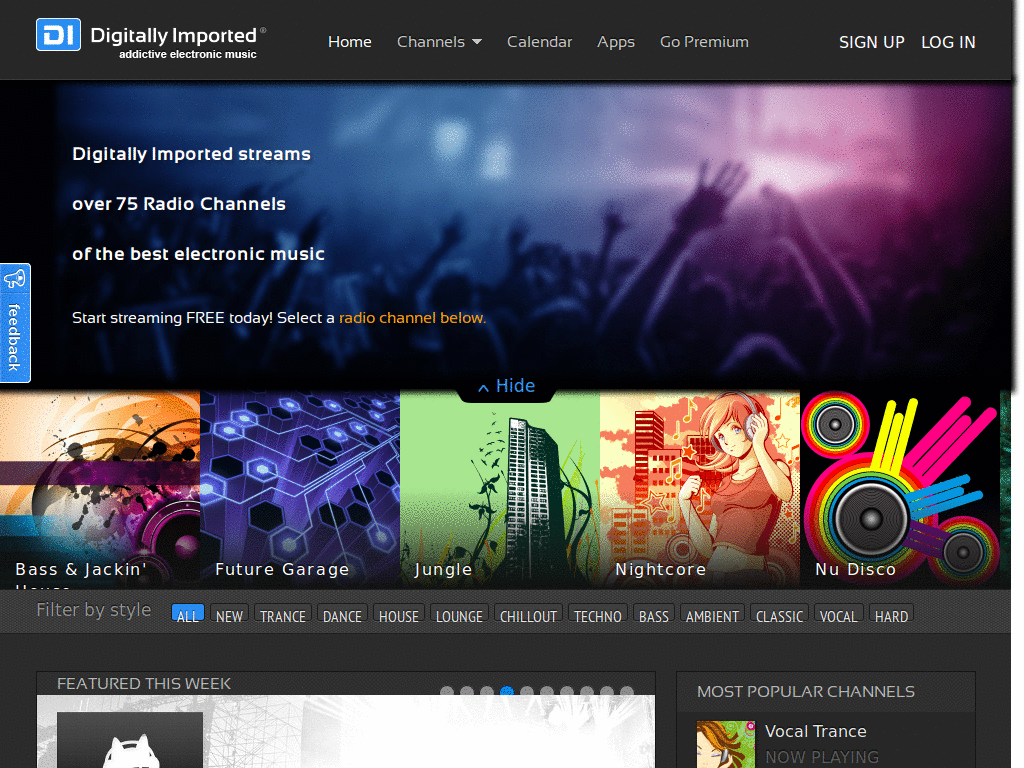
Task: Filter channels by NEW style
Action: pyautogui.click(x=229, y=615)
